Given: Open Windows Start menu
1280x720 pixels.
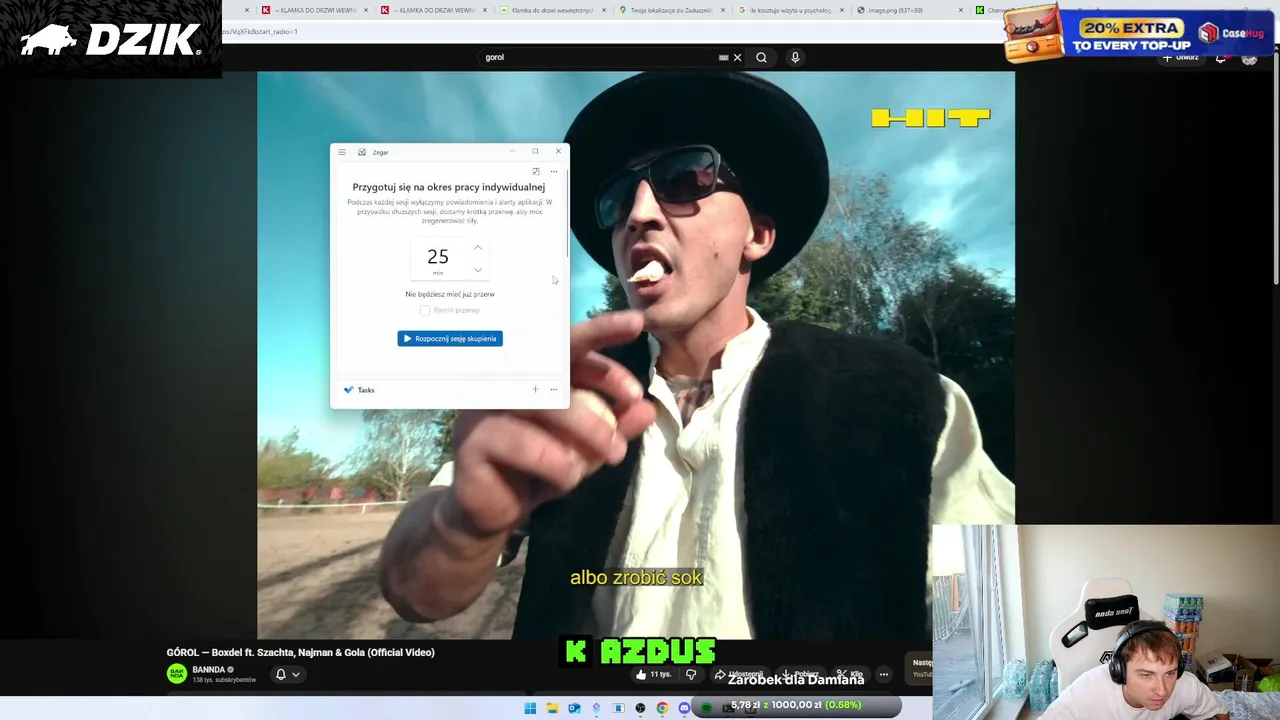Looking at the screenshot, I should pyautogui.click(x=530, y=708).
